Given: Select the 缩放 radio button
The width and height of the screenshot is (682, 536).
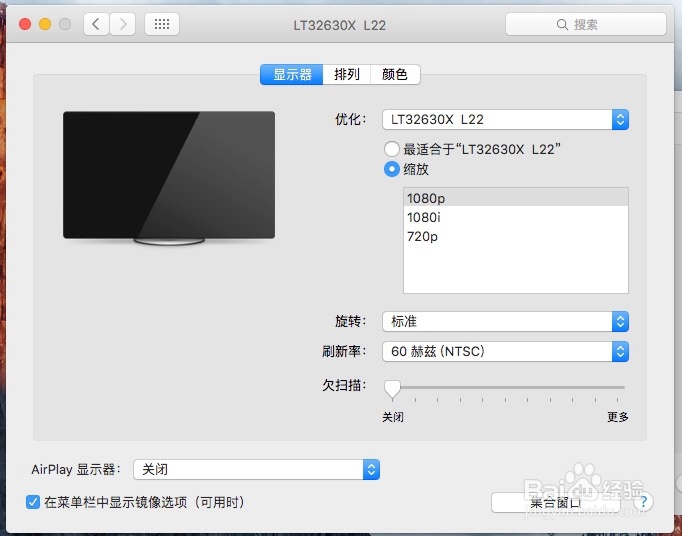Looking at the screenshot, I should point(391,169).
